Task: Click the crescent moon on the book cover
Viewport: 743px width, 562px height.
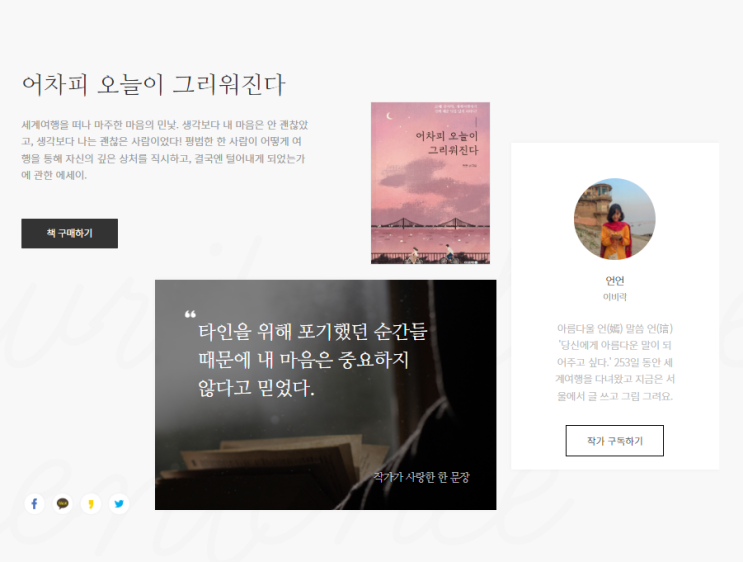Action: [390, 116]
